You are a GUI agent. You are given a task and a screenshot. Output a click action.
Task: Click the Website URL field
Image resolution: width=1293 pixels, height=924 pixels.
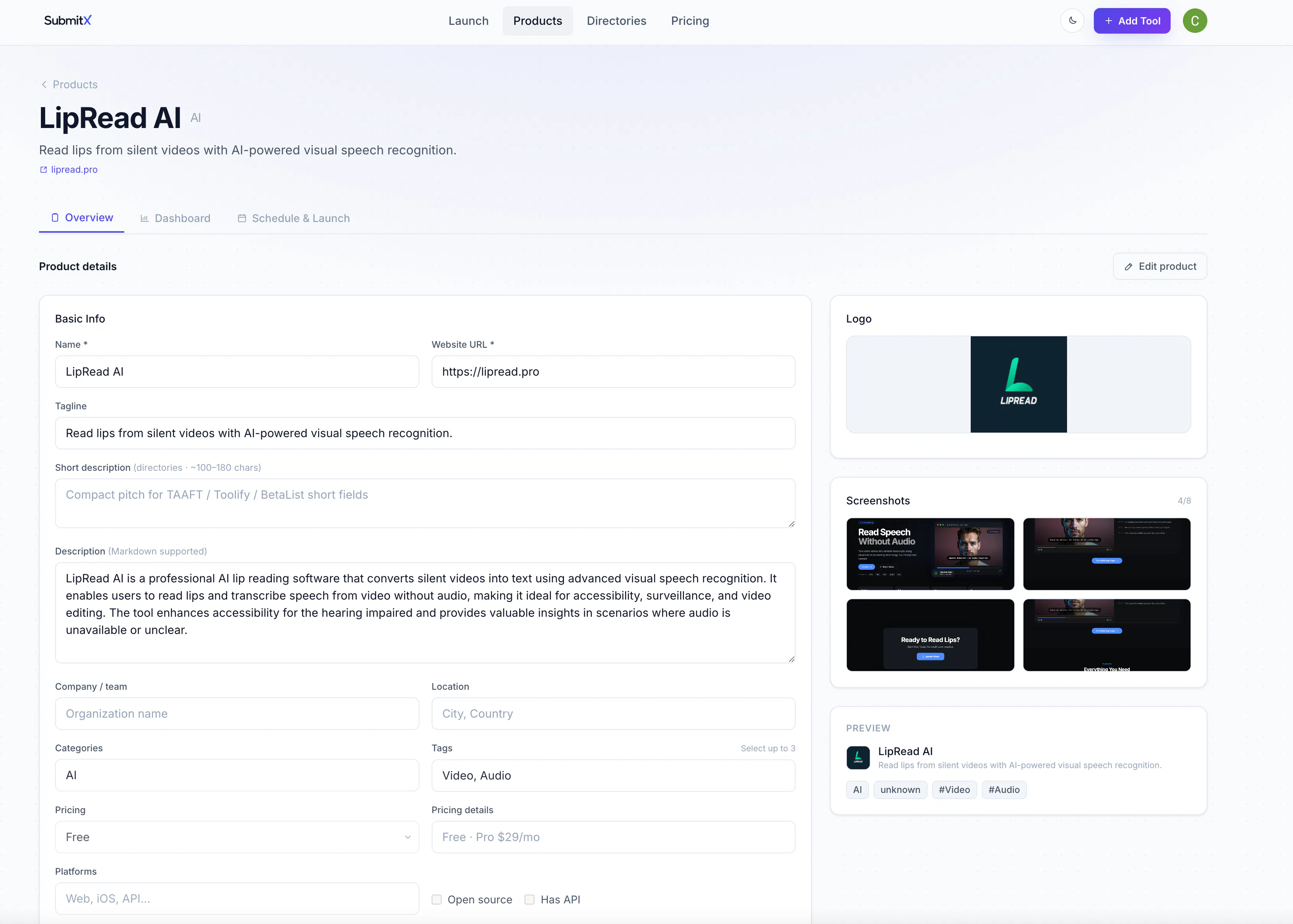click(613, 371)
